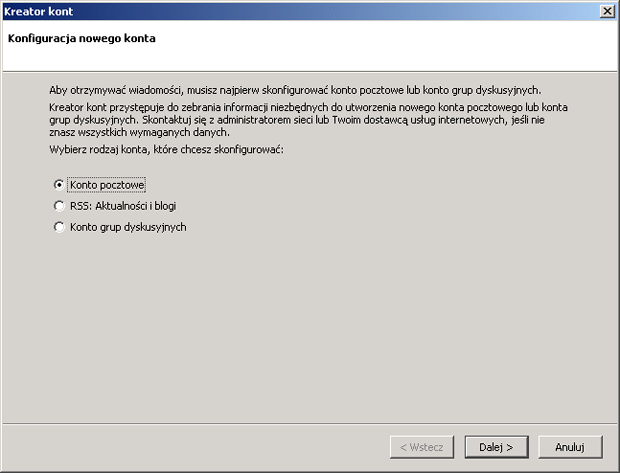The image size is (620, 473).
Task: Pick the Konto grup dyskusyjnych radio button
Action: [x=59, y=227]
